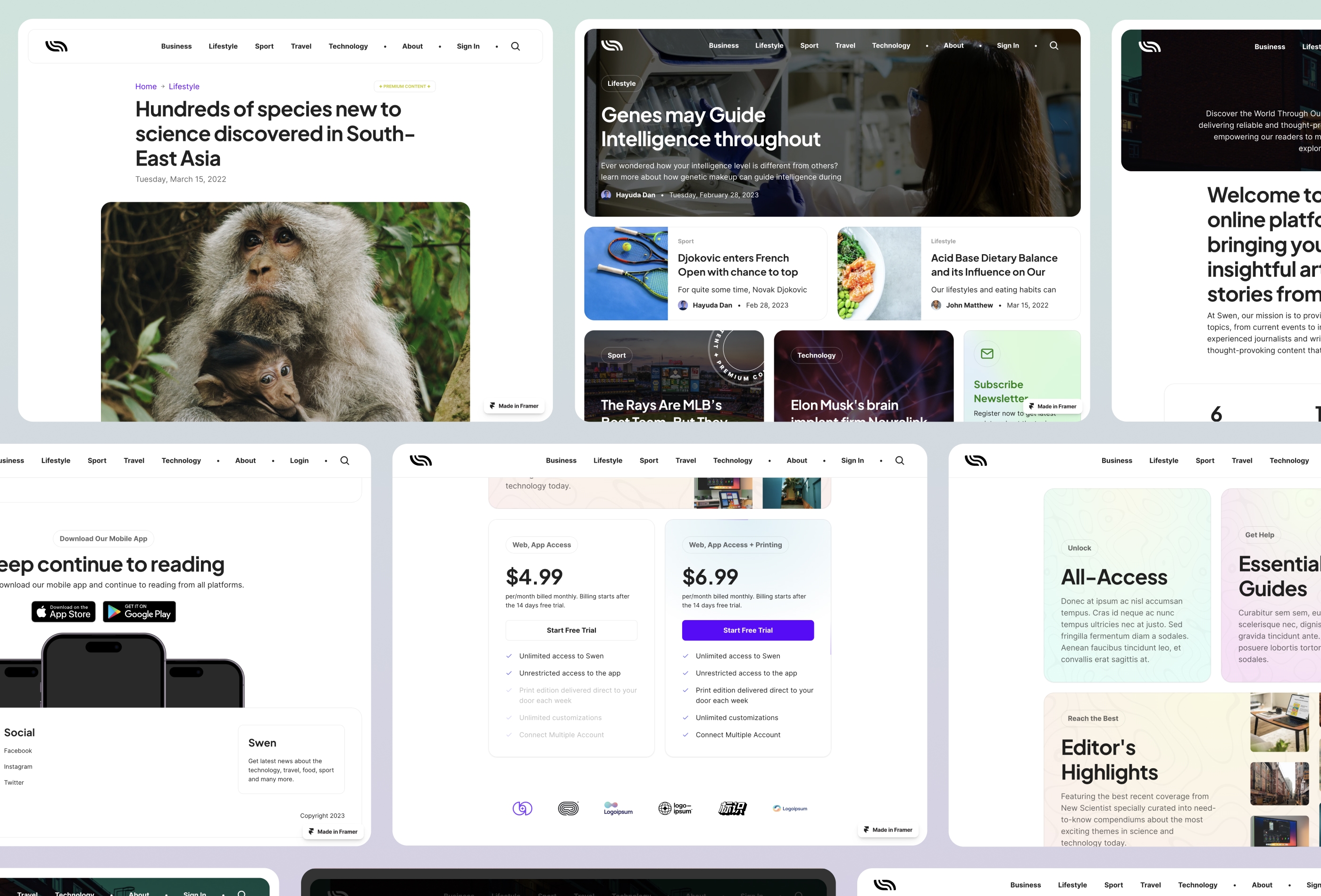Click the Print edition checkmark on the $6.99 plan
1321x896 pixels.
click(686, 690)
